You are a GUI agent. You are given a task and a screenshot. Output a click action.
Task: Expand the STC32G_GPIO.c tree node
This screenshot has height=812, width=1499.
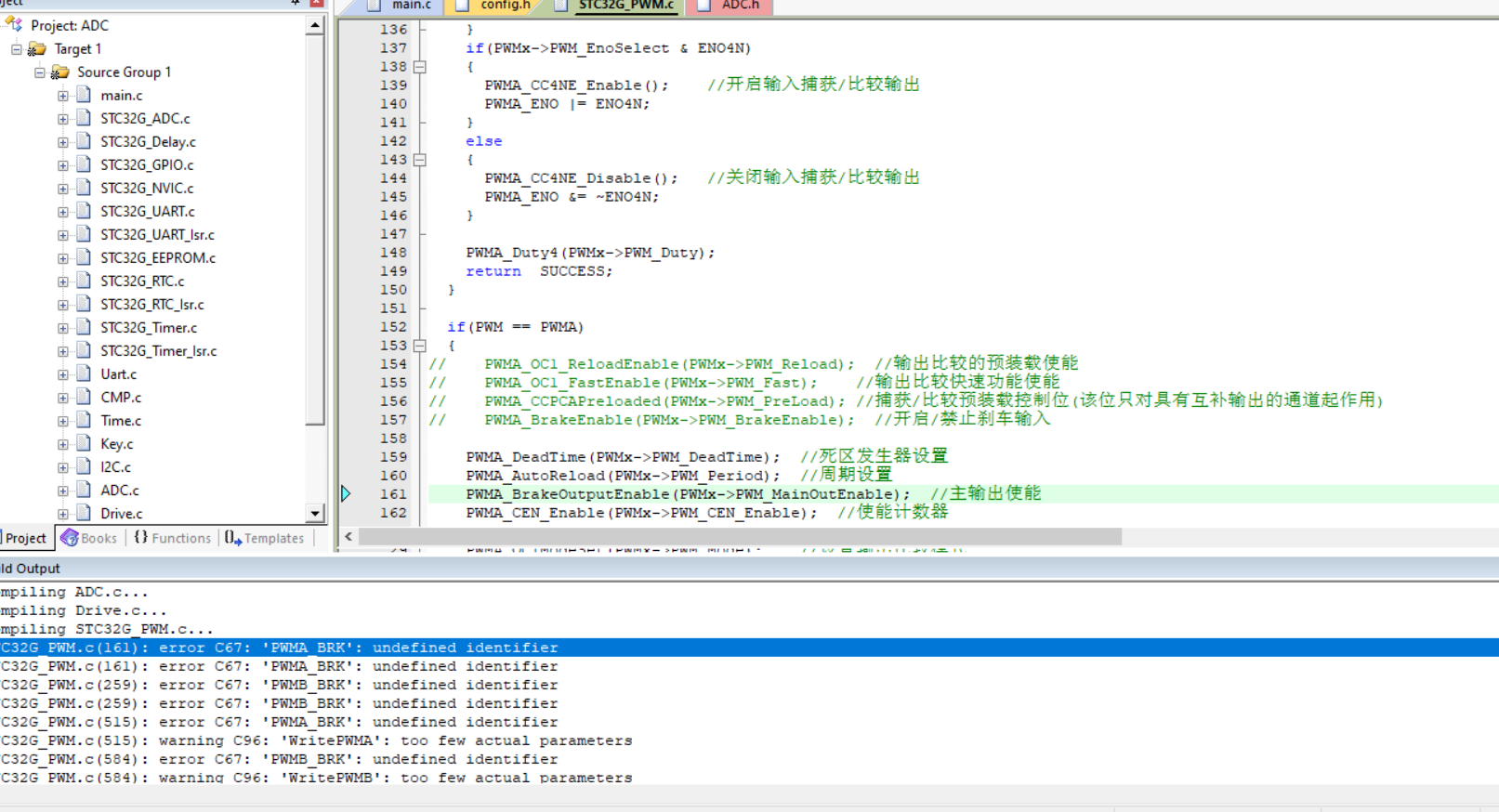coord(62,164)
